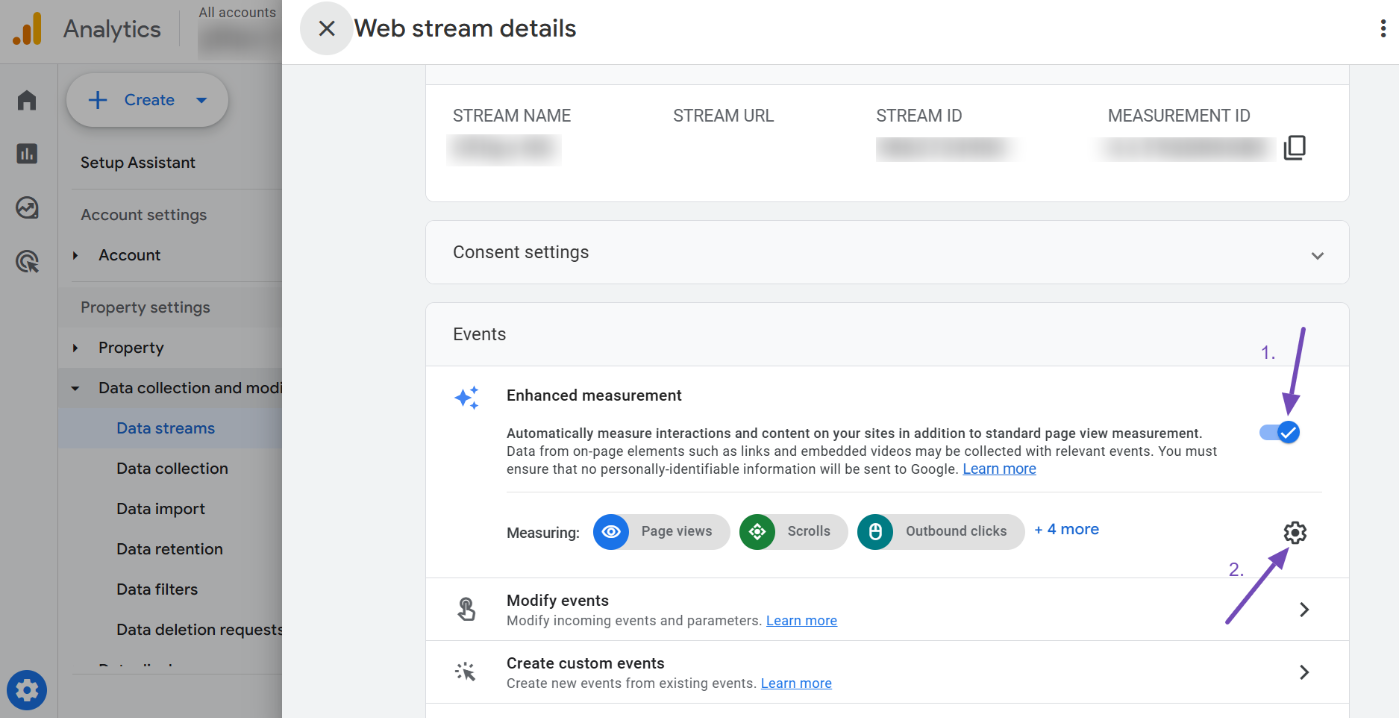Open Setup Assistant
The width and height of the screenshot is (1399, 718).
[x=138, y=163]
